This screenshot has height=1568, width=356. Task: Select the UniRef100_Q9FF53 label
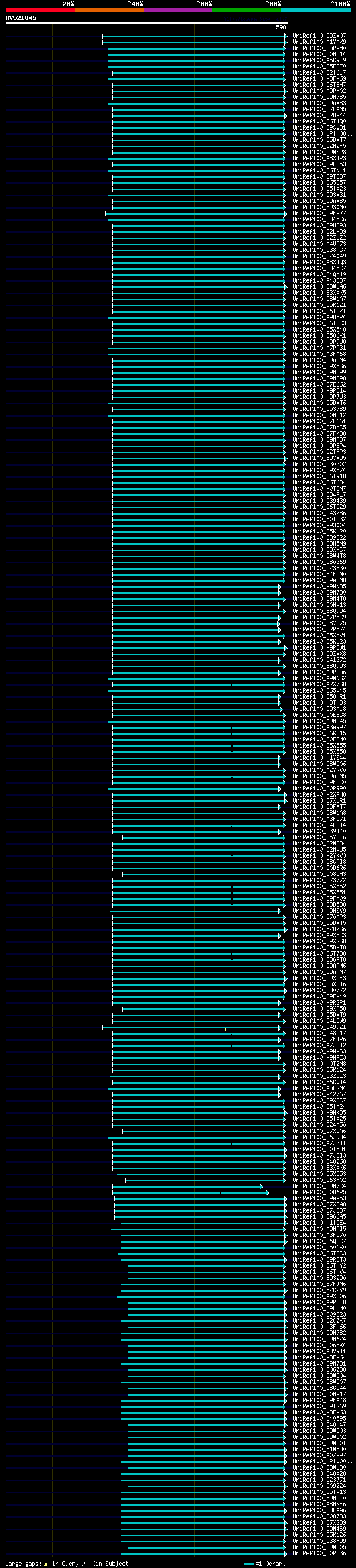(x=319, y=164)
